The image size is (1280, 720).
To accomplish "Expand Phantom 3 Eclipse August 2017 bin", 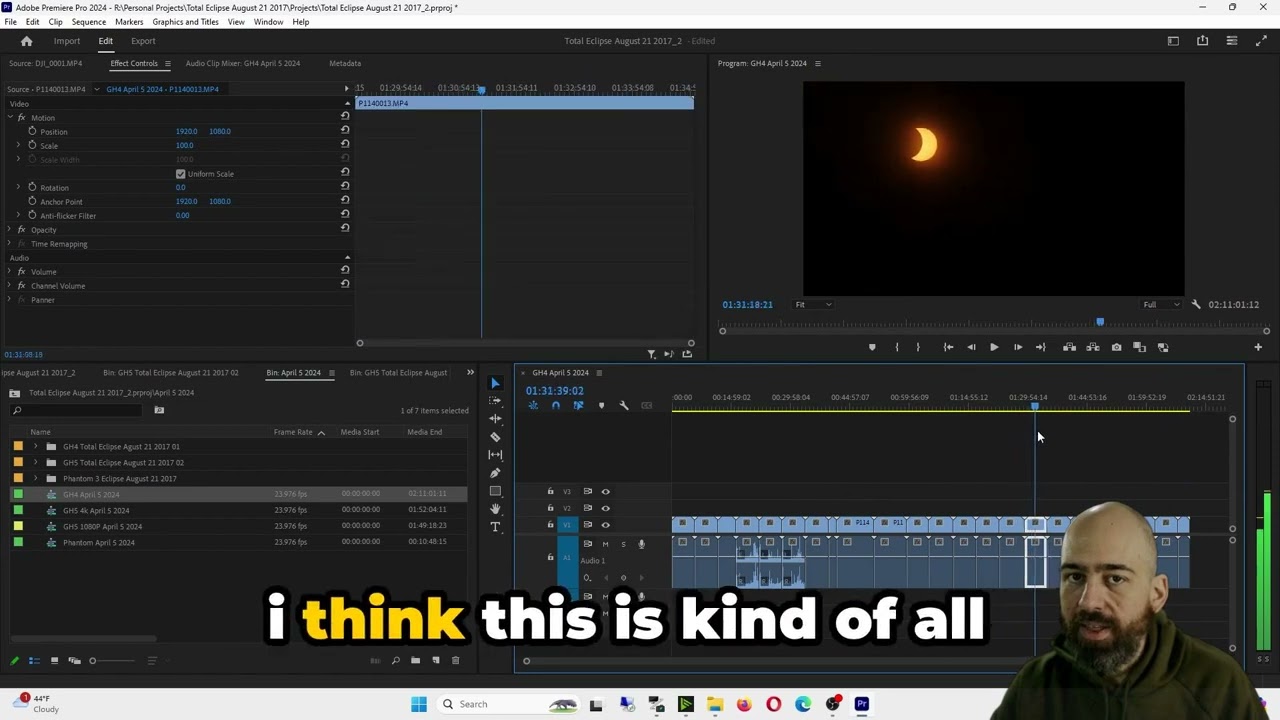I will pyautogui.click(x=36, y=478).
